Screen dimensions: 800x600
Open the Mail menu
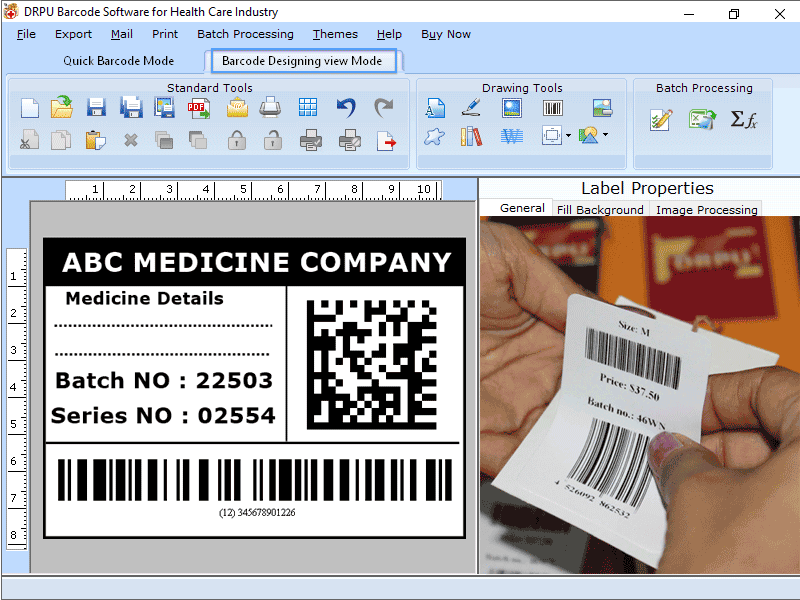pos(122,34)
